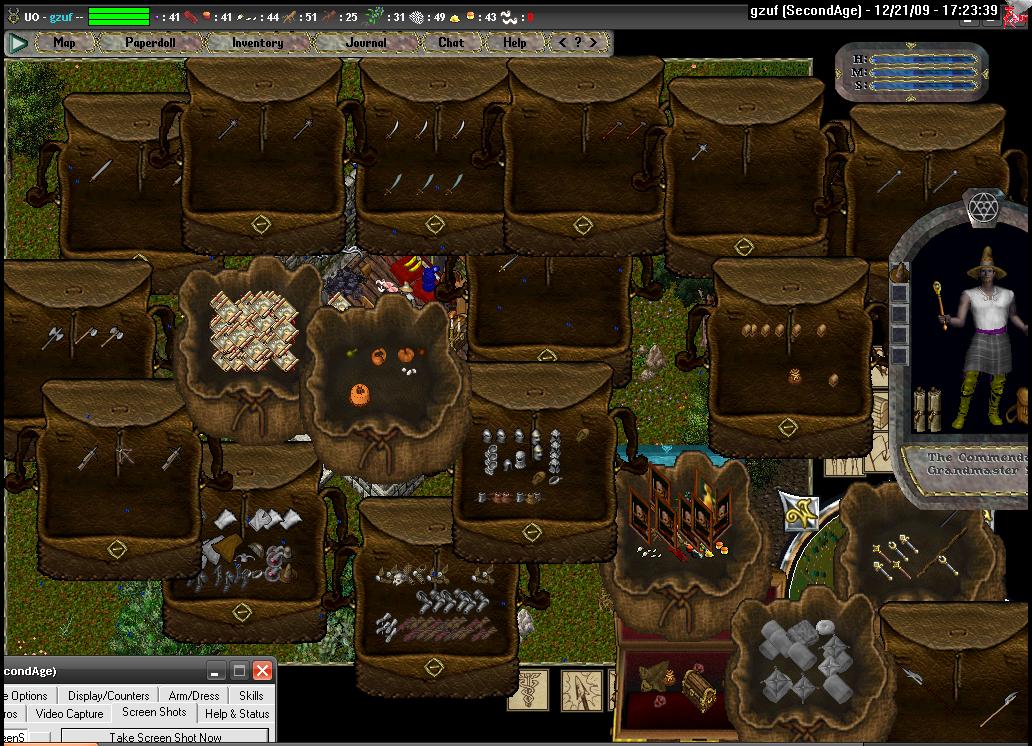The image size is (1032, 746).
Task: Click the green health bar in the title bar
Action: pyautogui.click(x=119, y=16)
